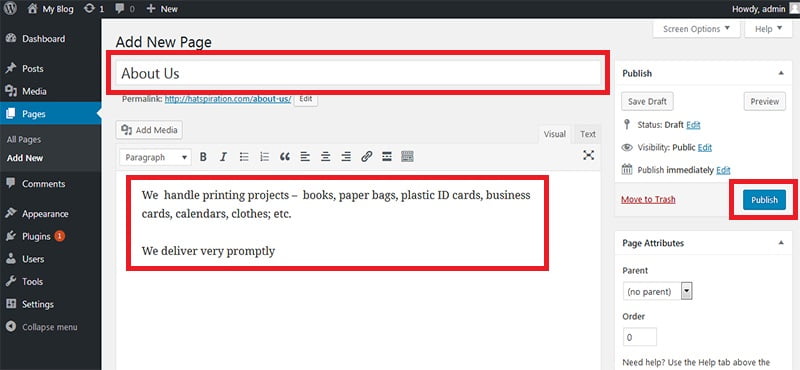
Task: Toggle the toolbar kitchen sink
Action: (x=407, y=157)
